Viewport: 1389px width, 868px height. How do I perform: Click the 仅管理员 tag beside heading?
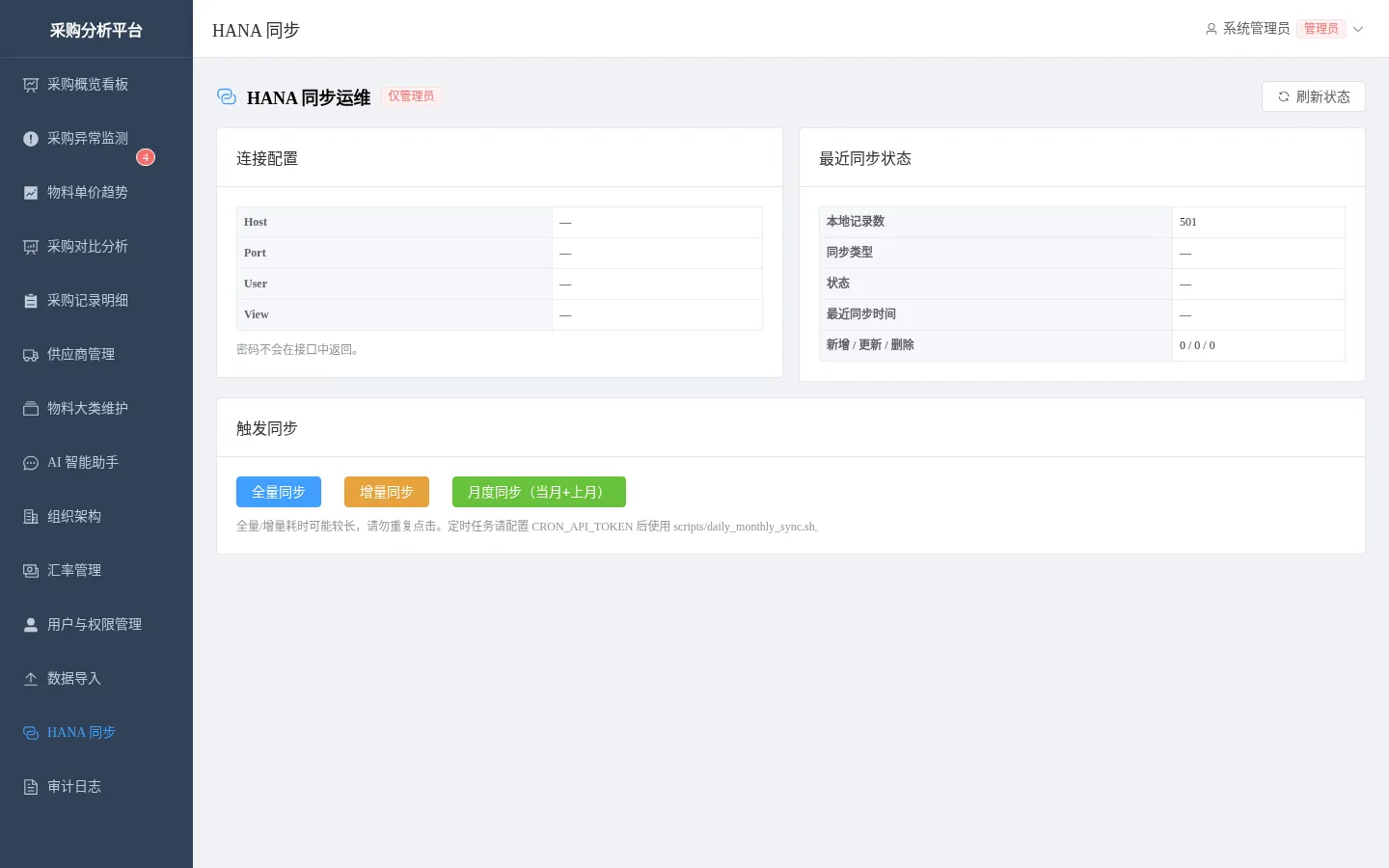point(411,96)
